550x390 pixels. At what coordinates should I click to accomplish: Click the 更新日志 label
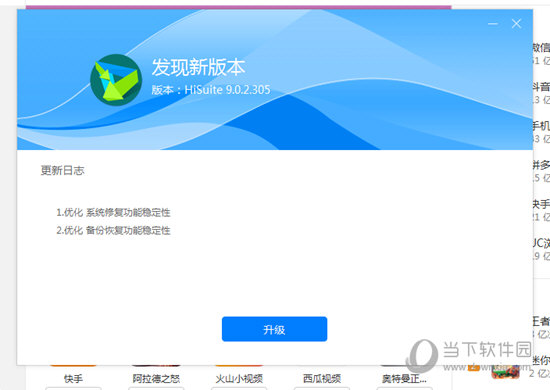click(62, 170)
